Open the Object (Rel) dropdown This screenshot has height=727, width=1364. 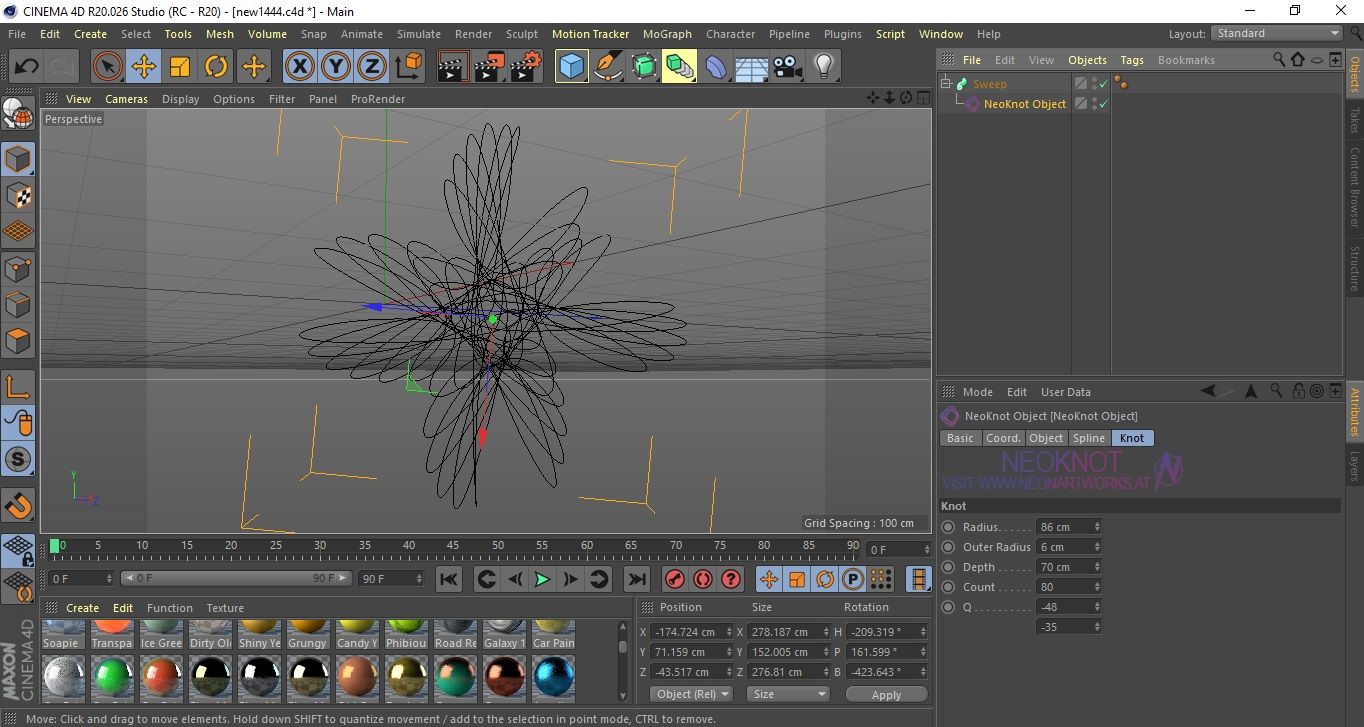pos(691,694)
